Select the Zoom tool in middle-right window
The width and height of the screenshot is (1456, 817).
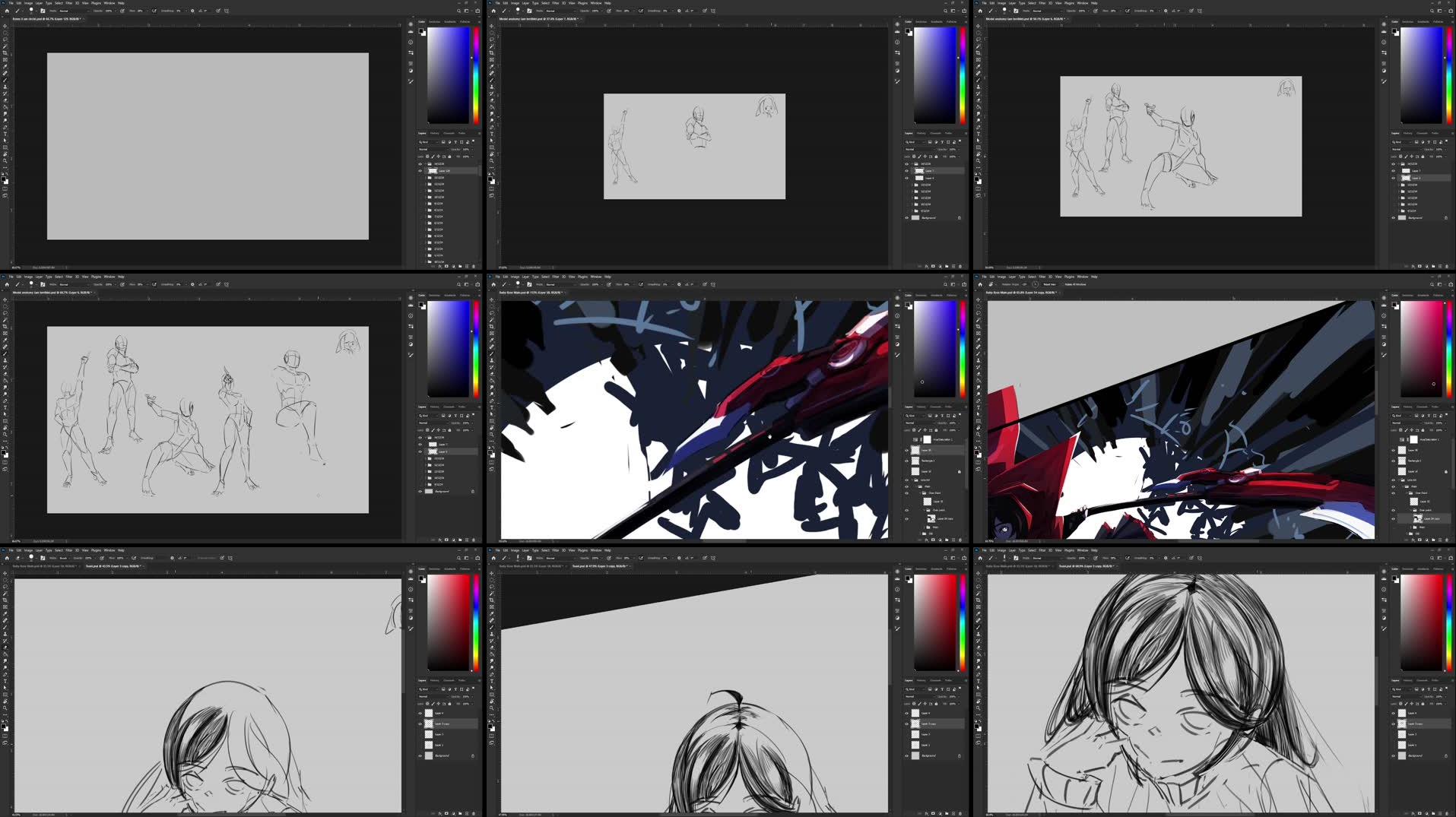pos(979,434)
